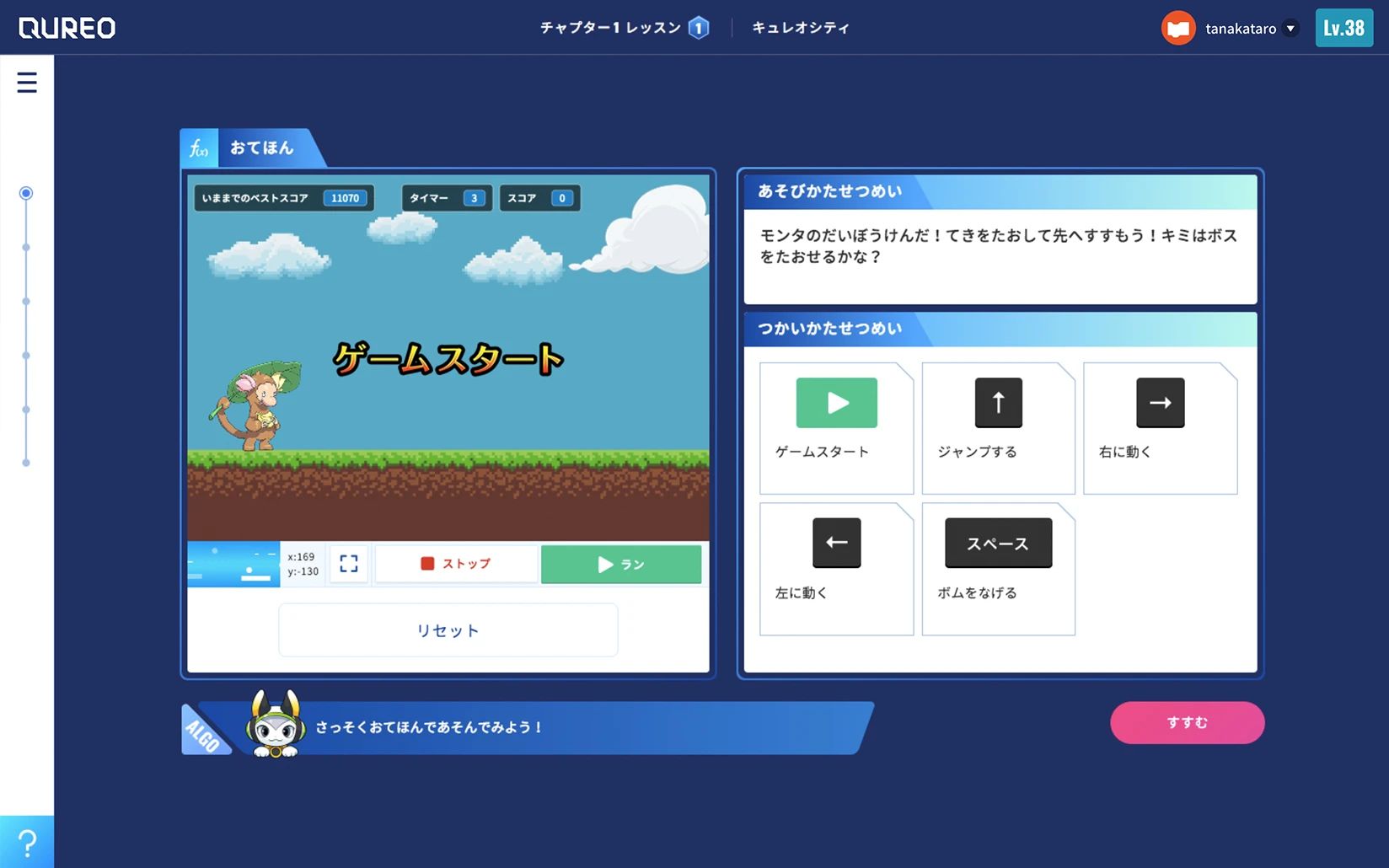Select the スペース bomb-throw key icon
This screenshot has height=868, width=1389.
pyautogui.click(x=998, y=543)
